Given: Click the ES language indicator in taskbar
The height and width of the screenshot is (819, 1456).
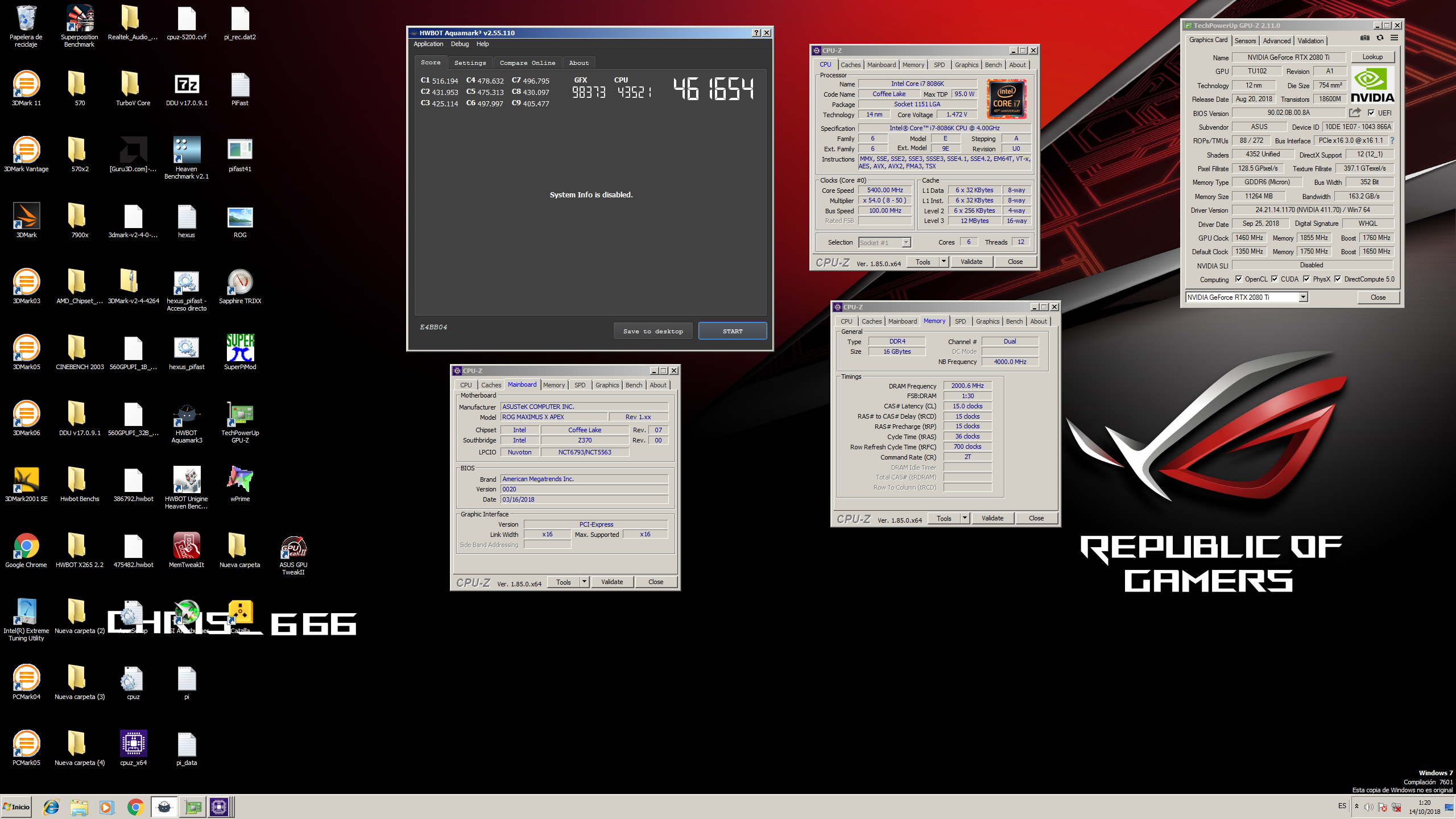Looking at the screenshot, I should coord(1342,806).
